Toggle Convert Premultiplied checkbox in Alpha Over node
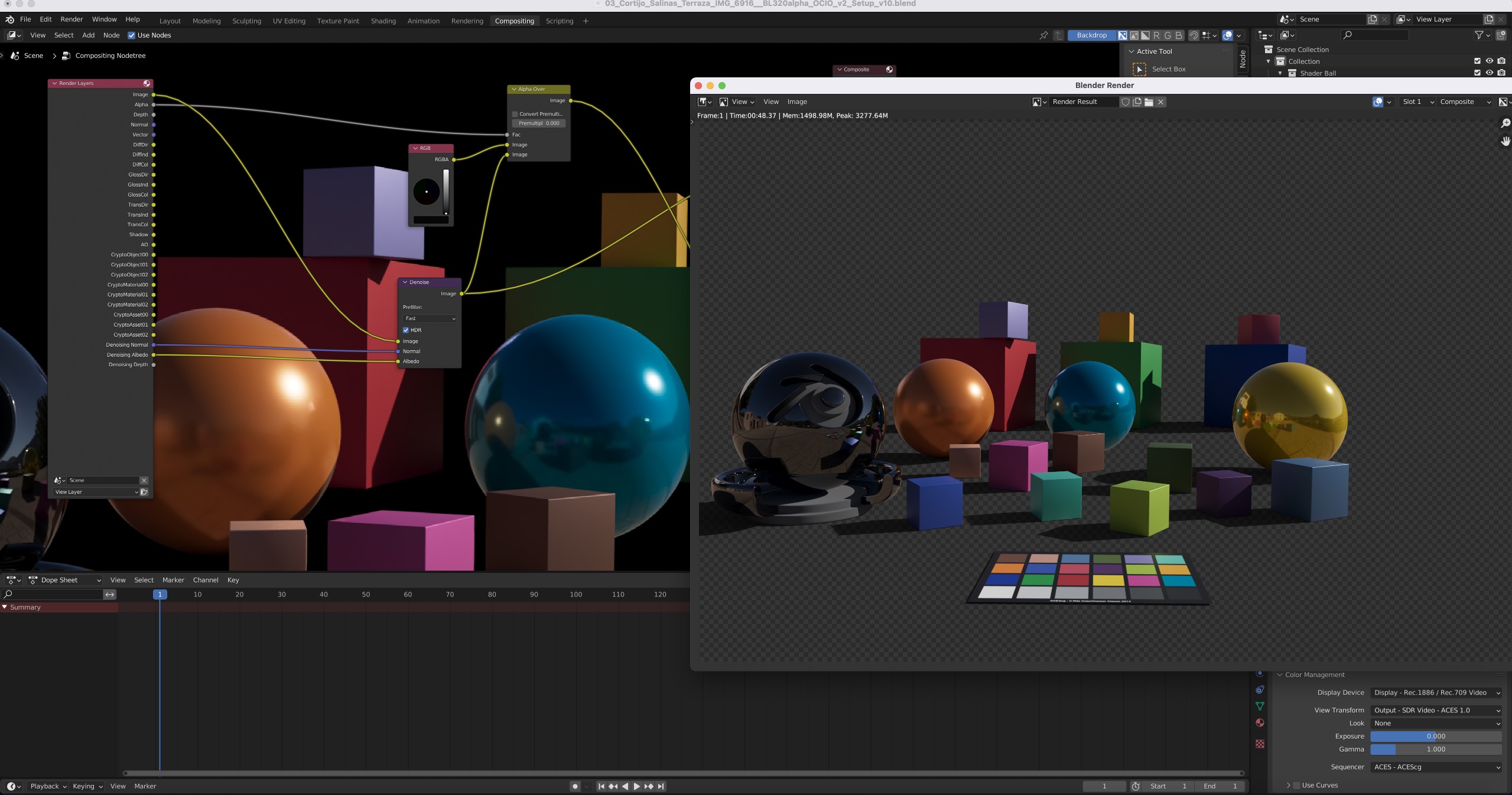1512x795 pixels. point(515,114)
